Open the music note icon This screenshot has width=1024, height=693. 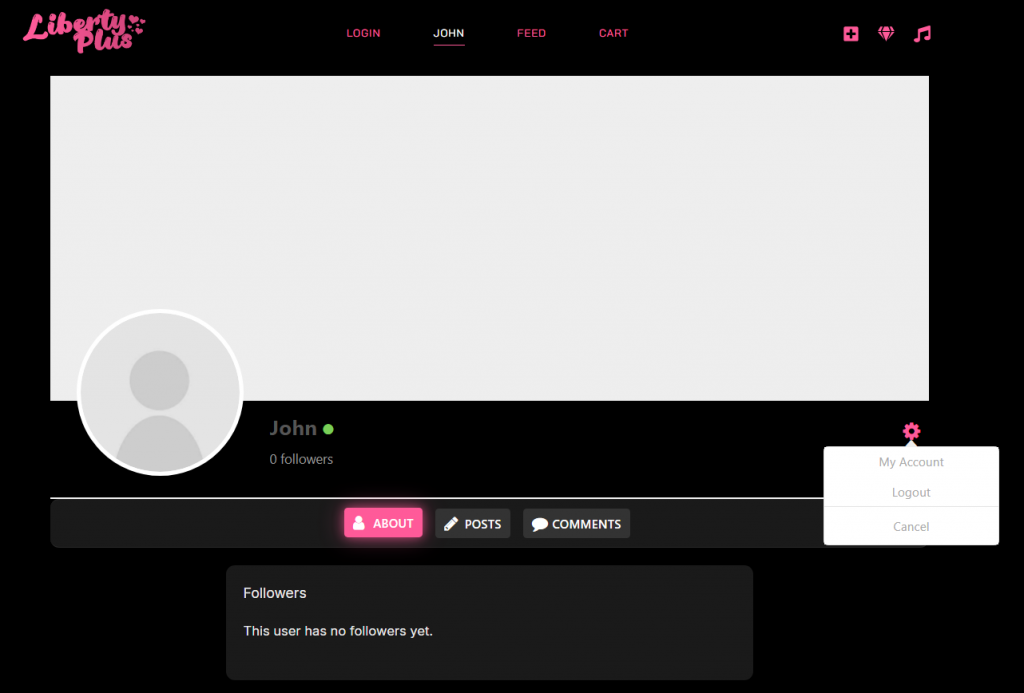(922, 33)
